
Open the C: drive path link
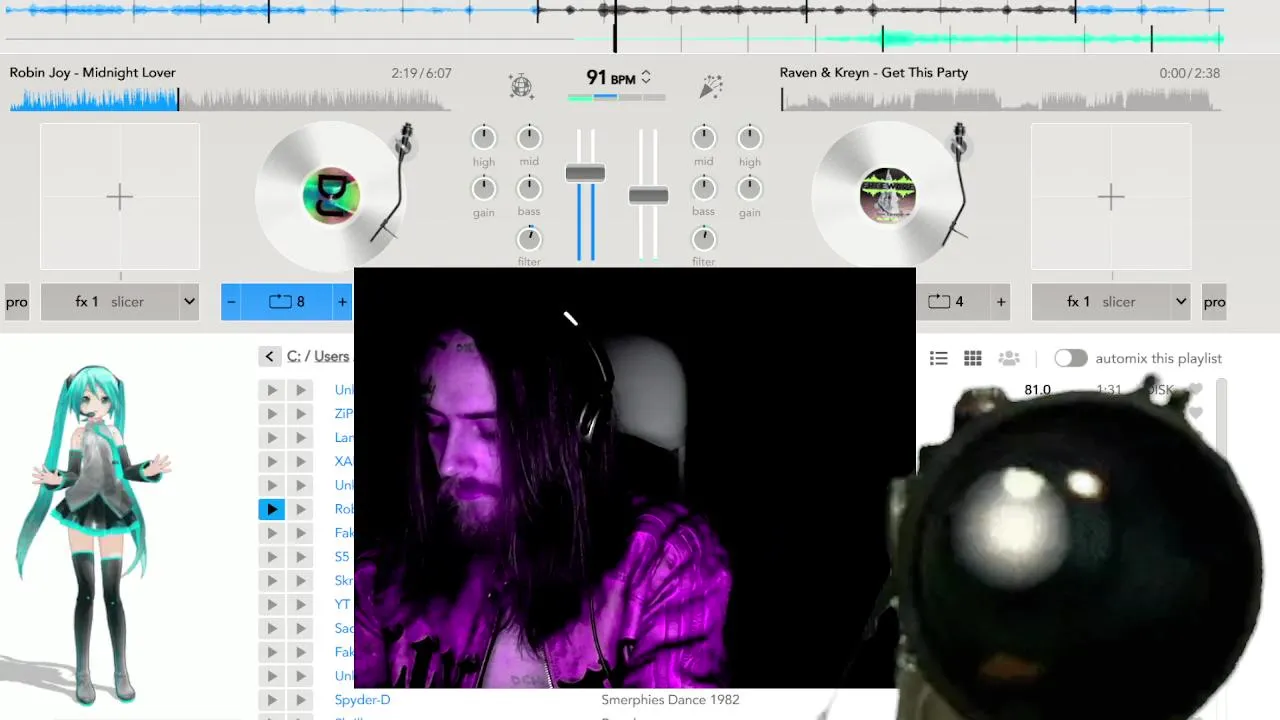pos(294,356)
